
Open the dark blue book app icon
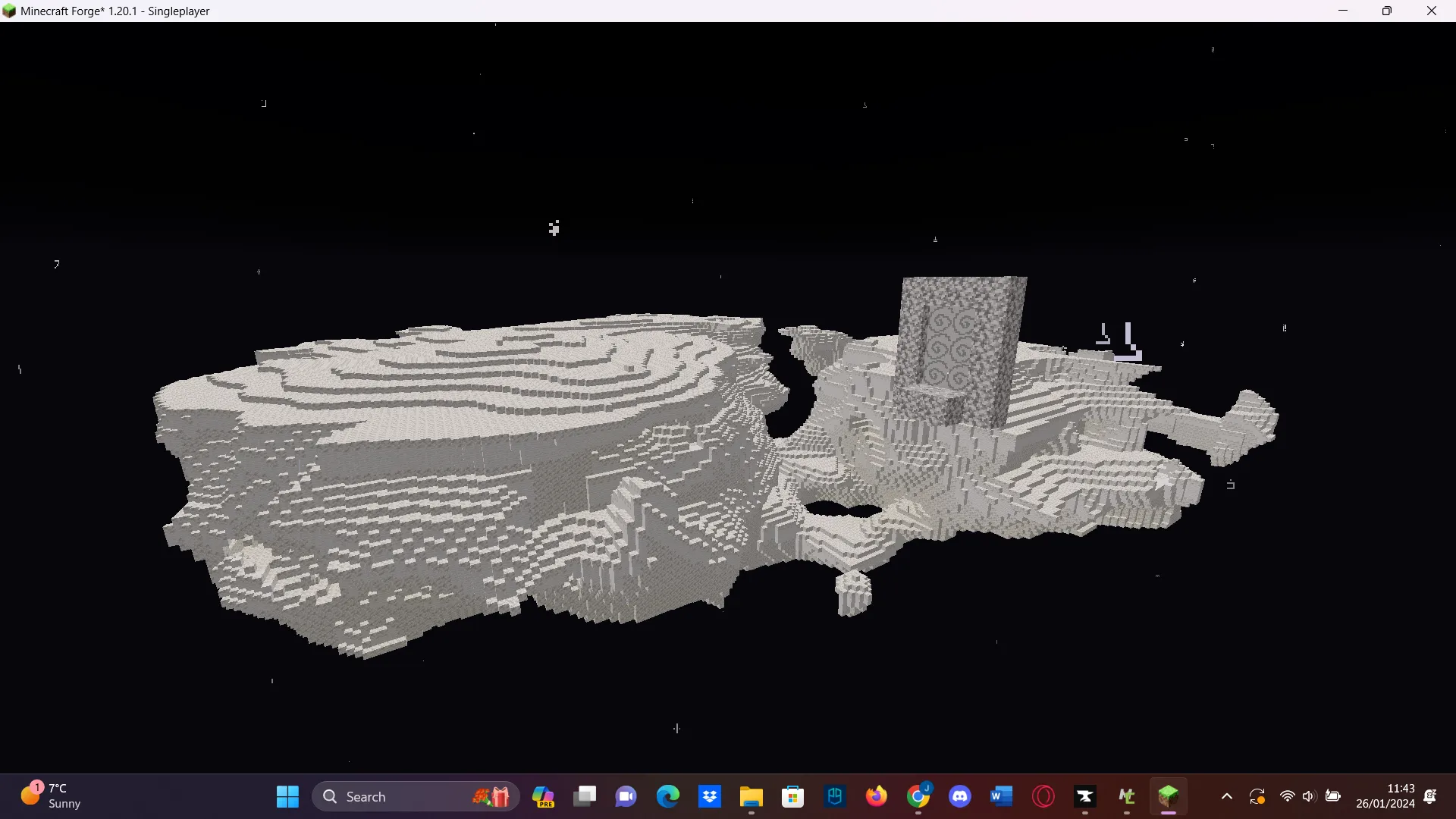835,796
